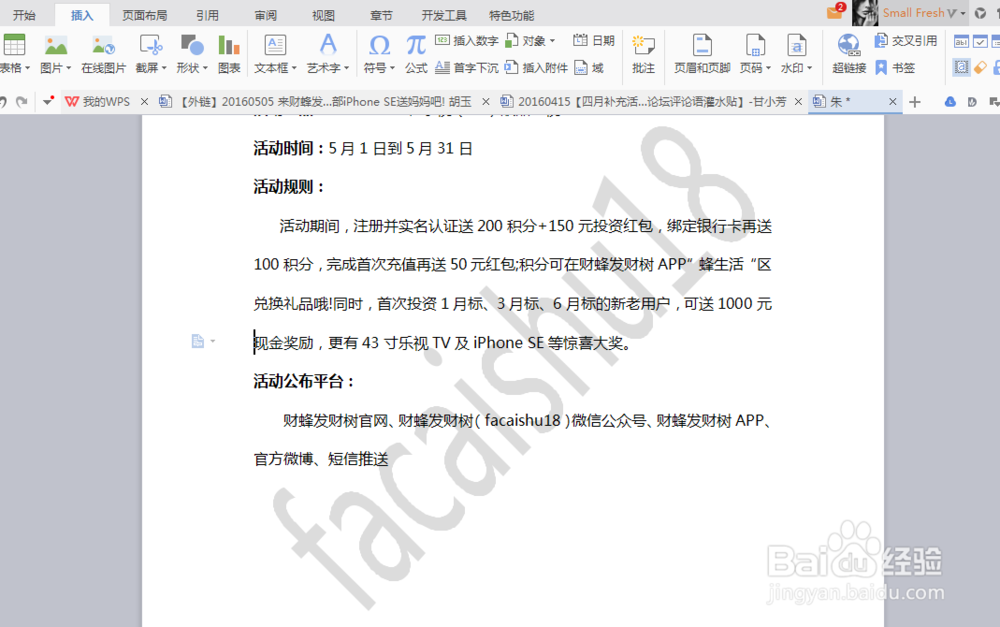The image size is (1000, 627).
Task: Expand the 页码 page number dropdown
Action: tap(768, 68)
